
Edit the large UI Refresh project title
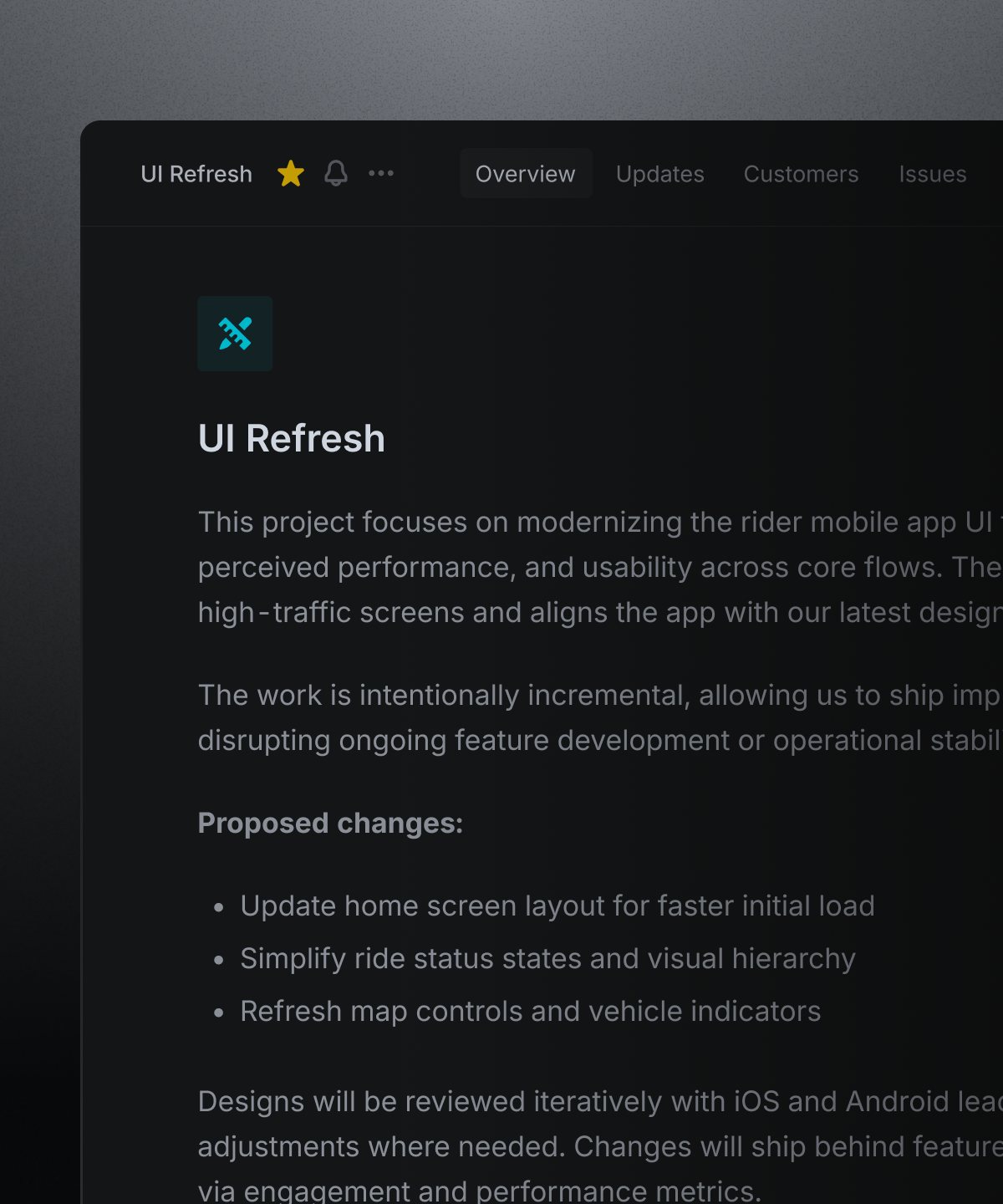point(292,439)
